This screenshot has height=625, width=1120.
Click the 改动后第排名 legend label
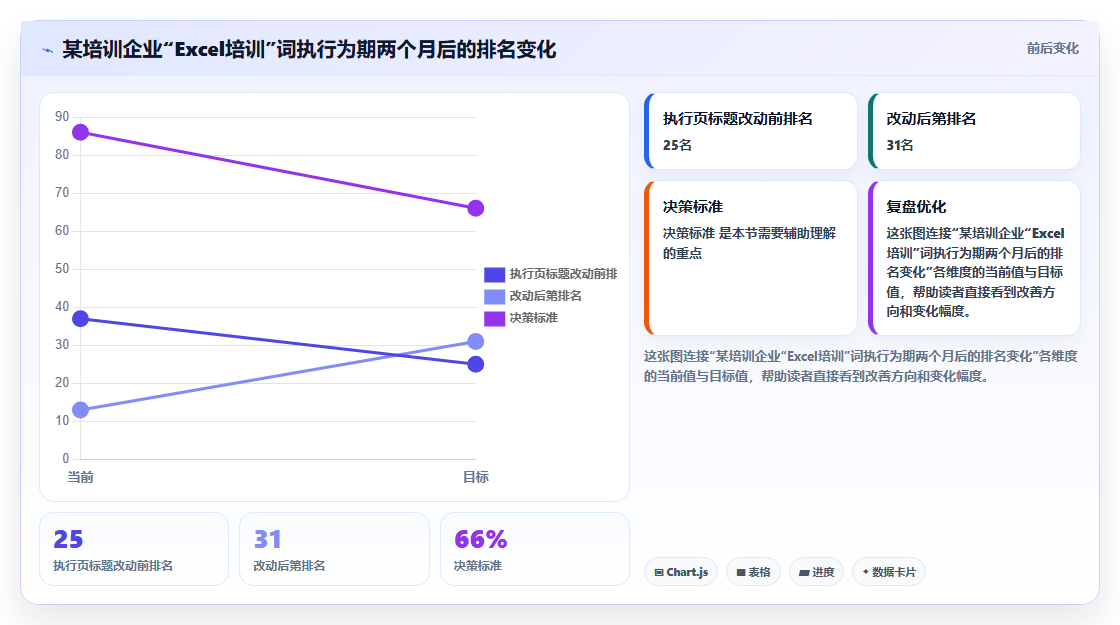pyautogui.click(x=545, y=296)
